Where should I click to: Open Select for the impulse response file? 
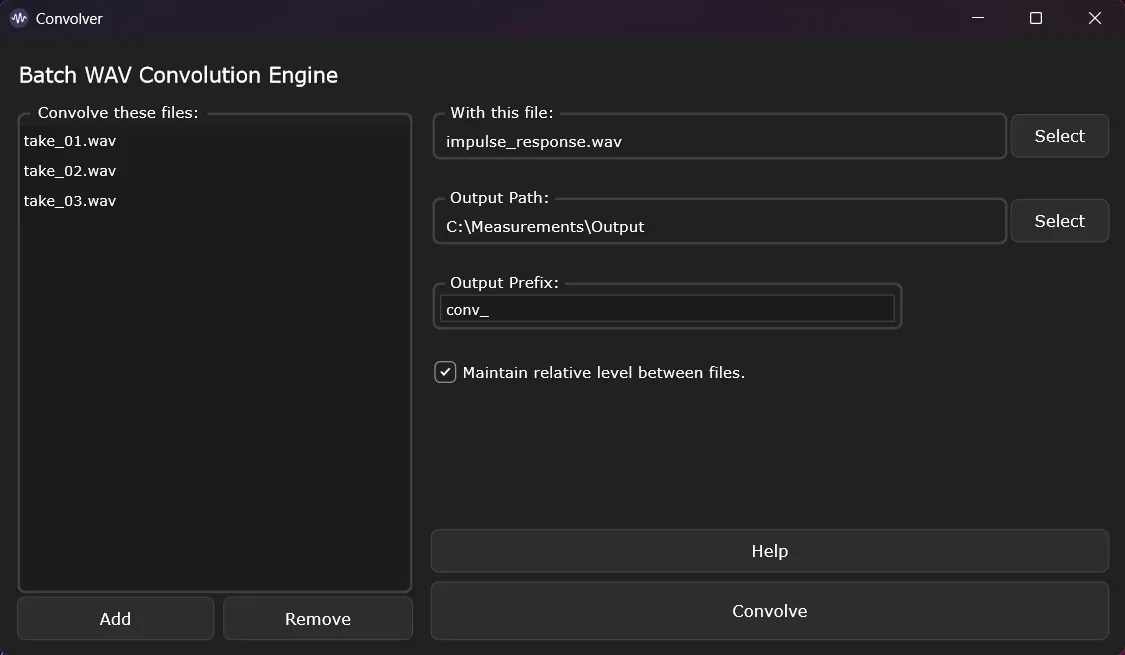click(1060, 136)
